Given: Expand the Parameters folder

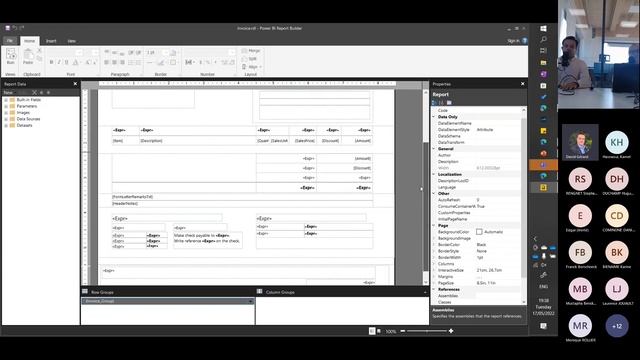Looking at the screenshot, I should tap(6, 106).
